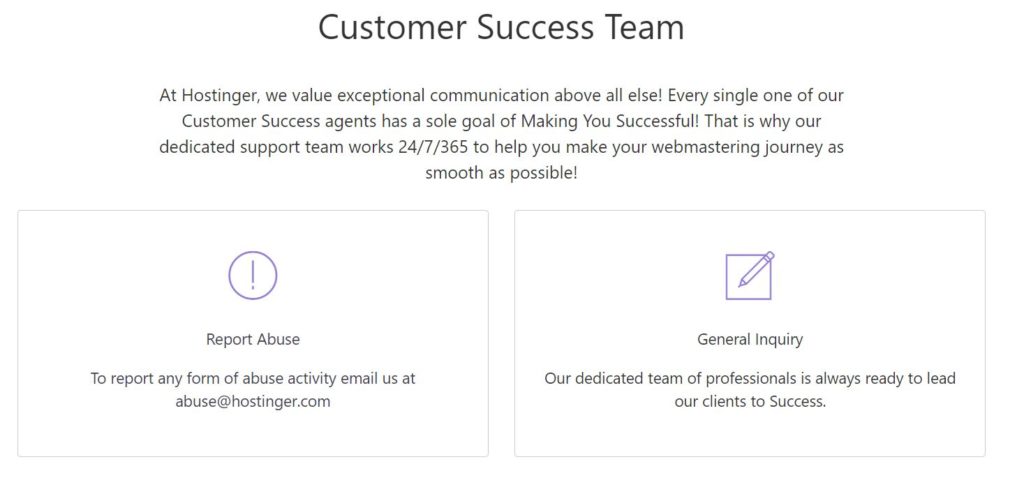Select the Report Abuse card title
Image resolution: width=1024 pixels, height=487 pixels.
(253, 339)
